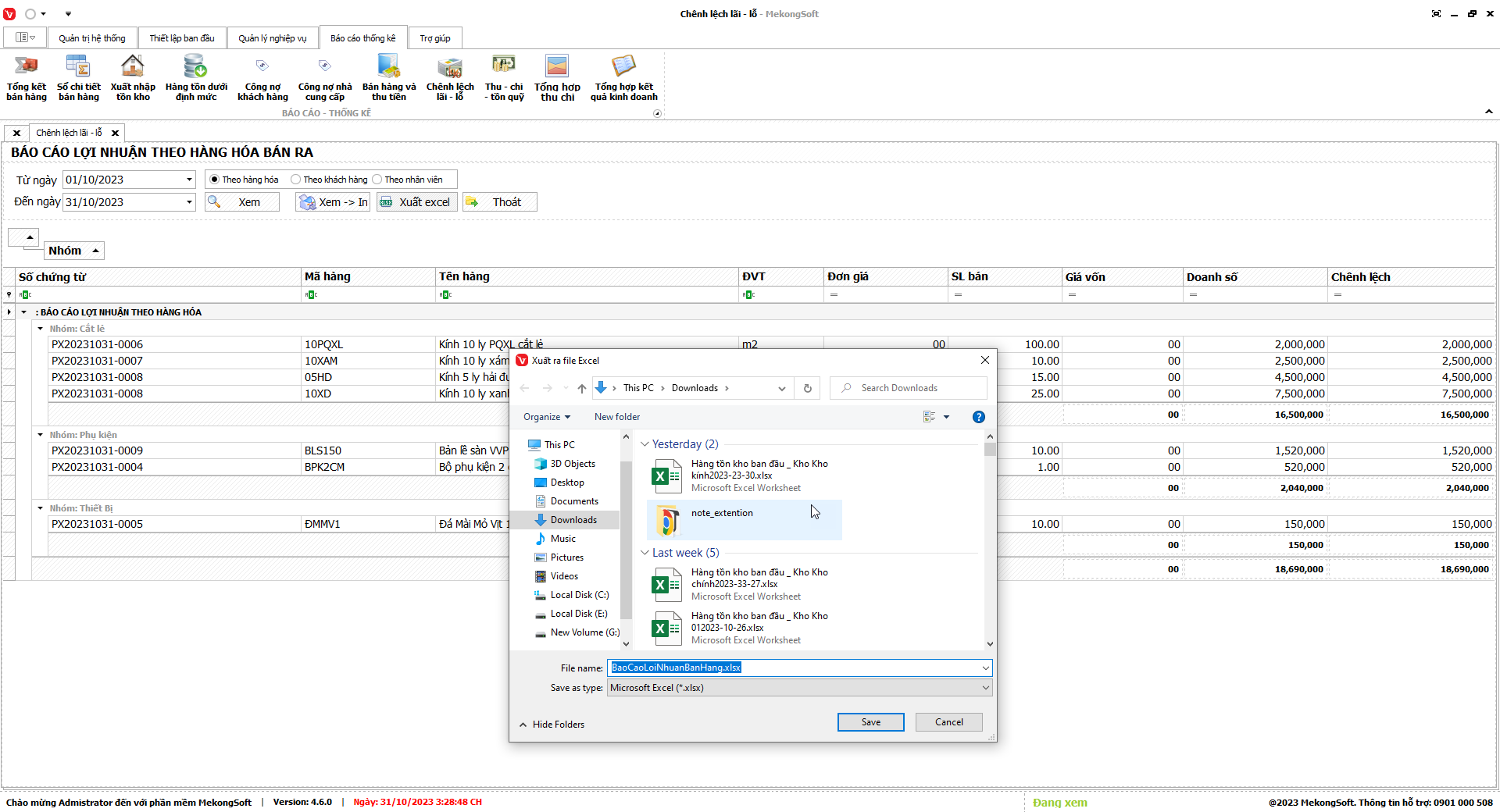Screen dimensions: 1500x812
Task: Select the Theo hàng hóa radio option
Action: point(215,180)
